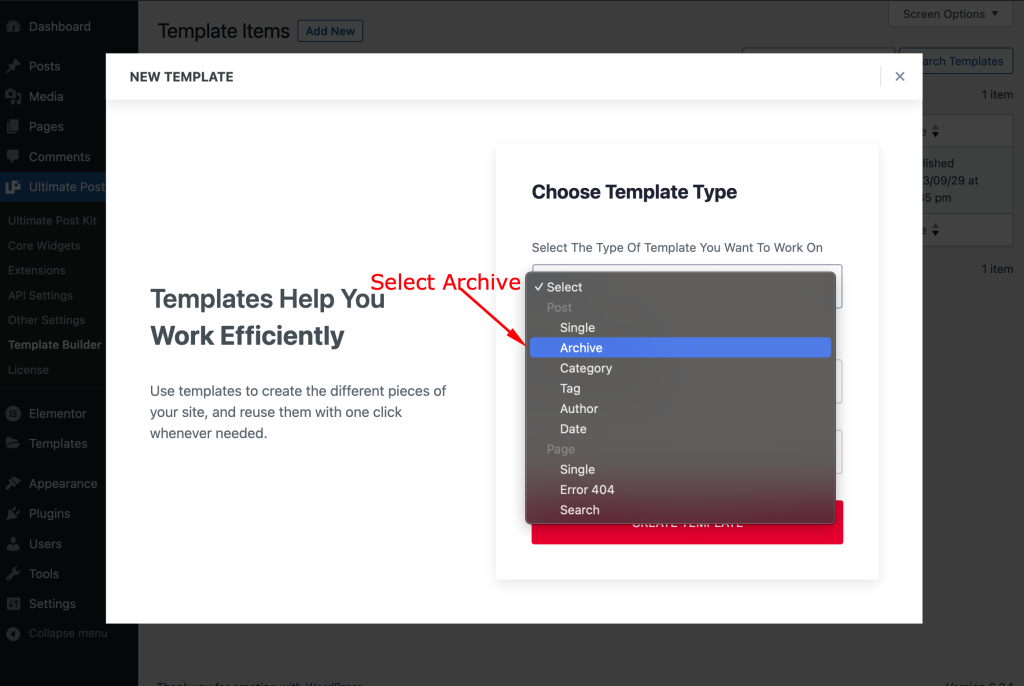Open Core Widgets submenu item
Screen dimensions: 1024x686
(x=44, y=246)
